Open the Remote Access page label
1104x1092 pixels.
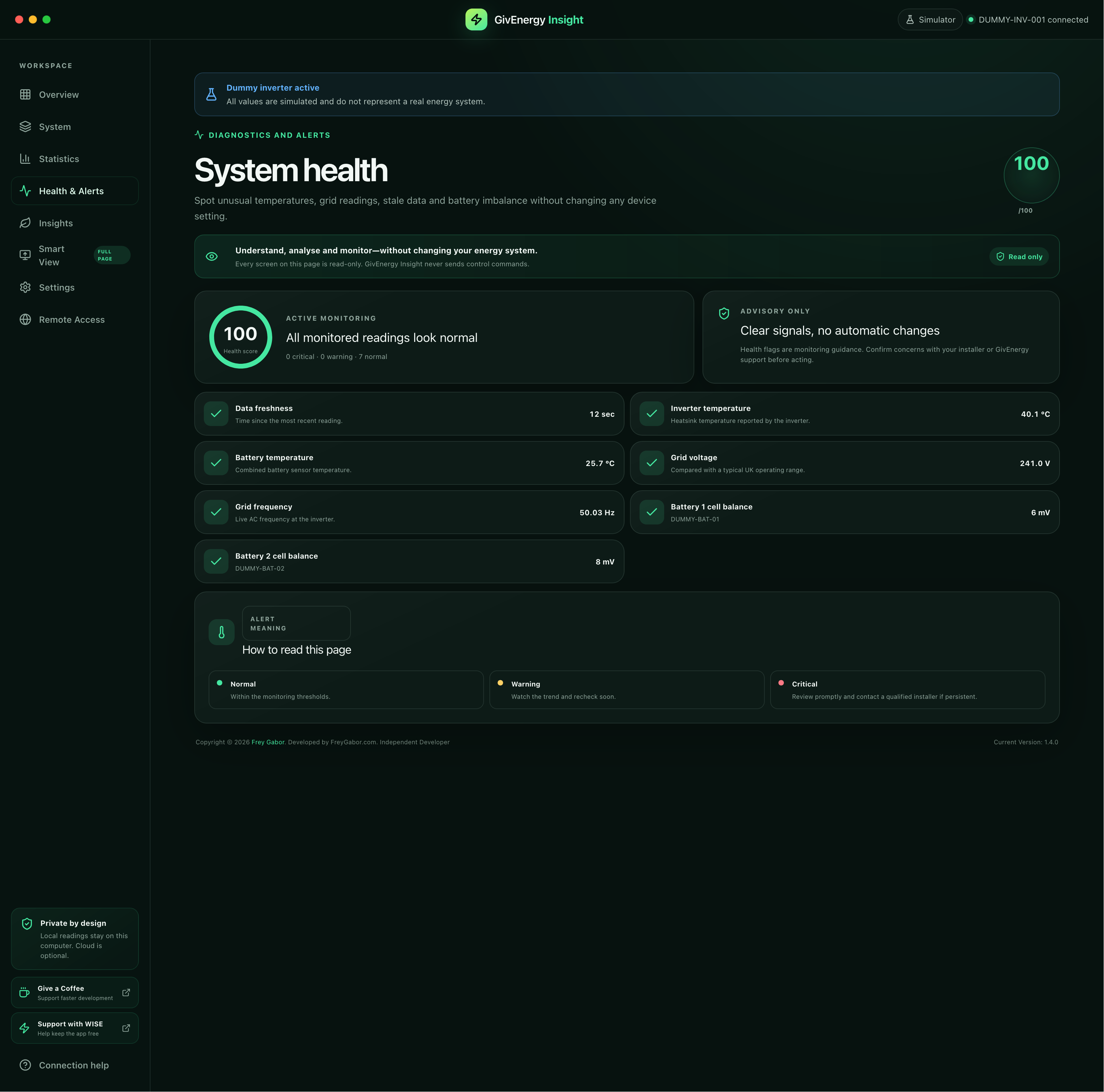72,320
